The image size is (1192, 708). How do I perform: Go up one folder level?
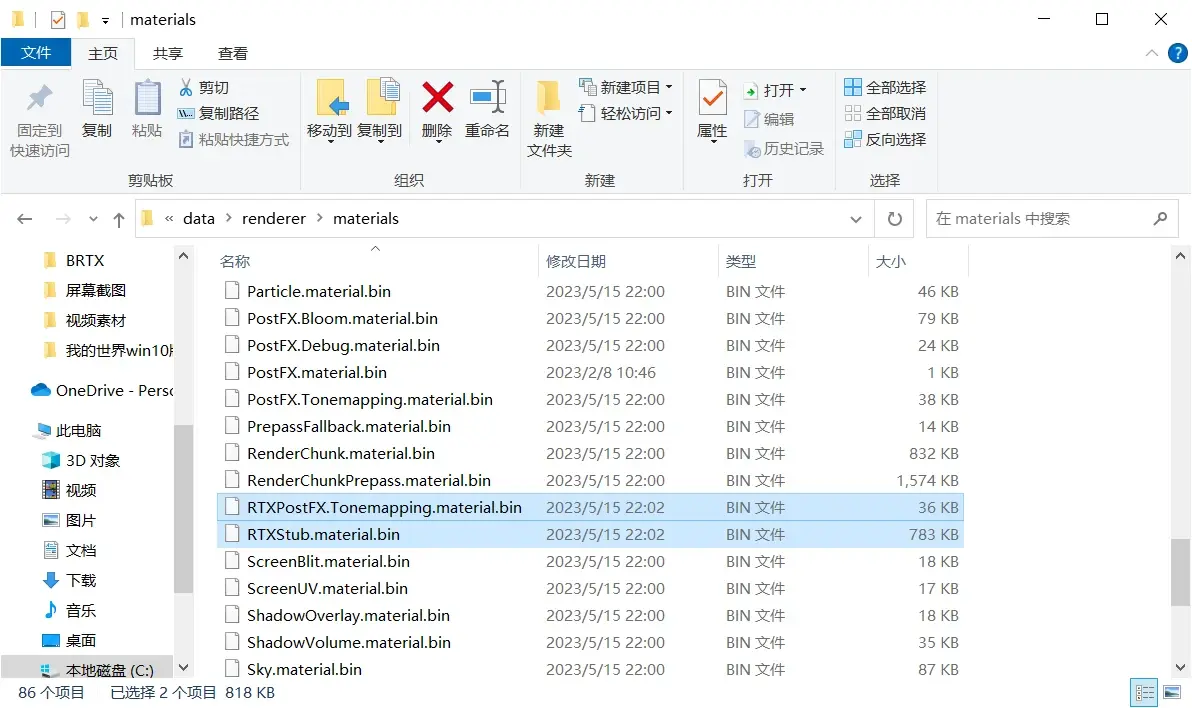coord(119,219)
